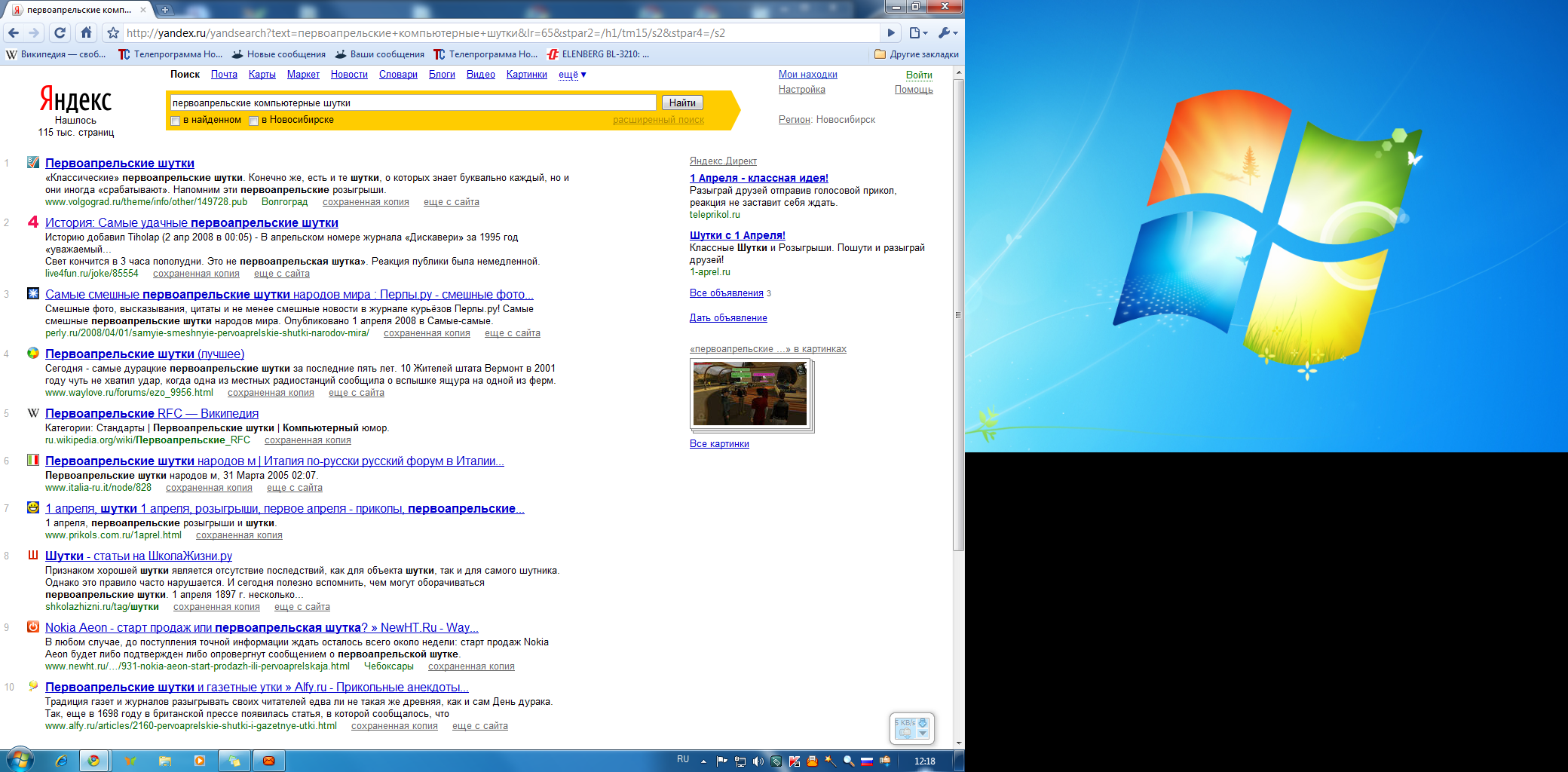
Task: Open Windows Media Player on taskbar
Action: 200,761
